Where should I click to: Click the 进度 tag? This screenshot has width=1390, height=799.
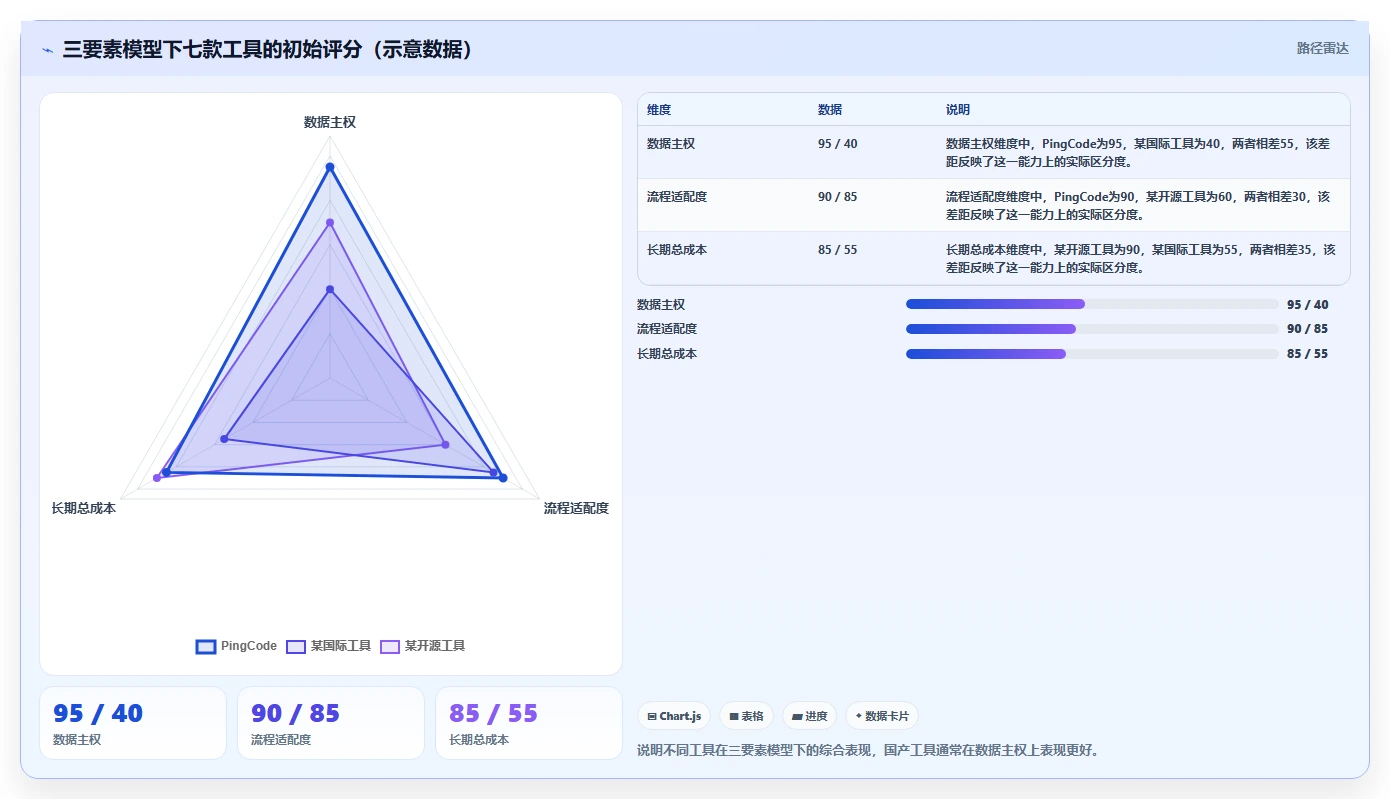pyautogui.click(x=809, y=716)
